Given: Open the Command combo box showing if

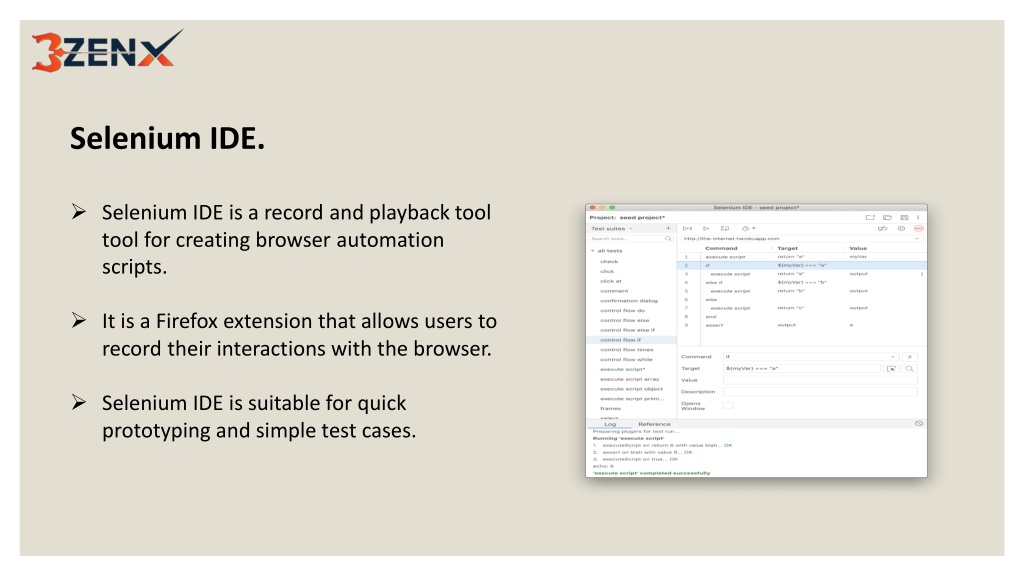Looking at the screenshot, I should [810, 357].
